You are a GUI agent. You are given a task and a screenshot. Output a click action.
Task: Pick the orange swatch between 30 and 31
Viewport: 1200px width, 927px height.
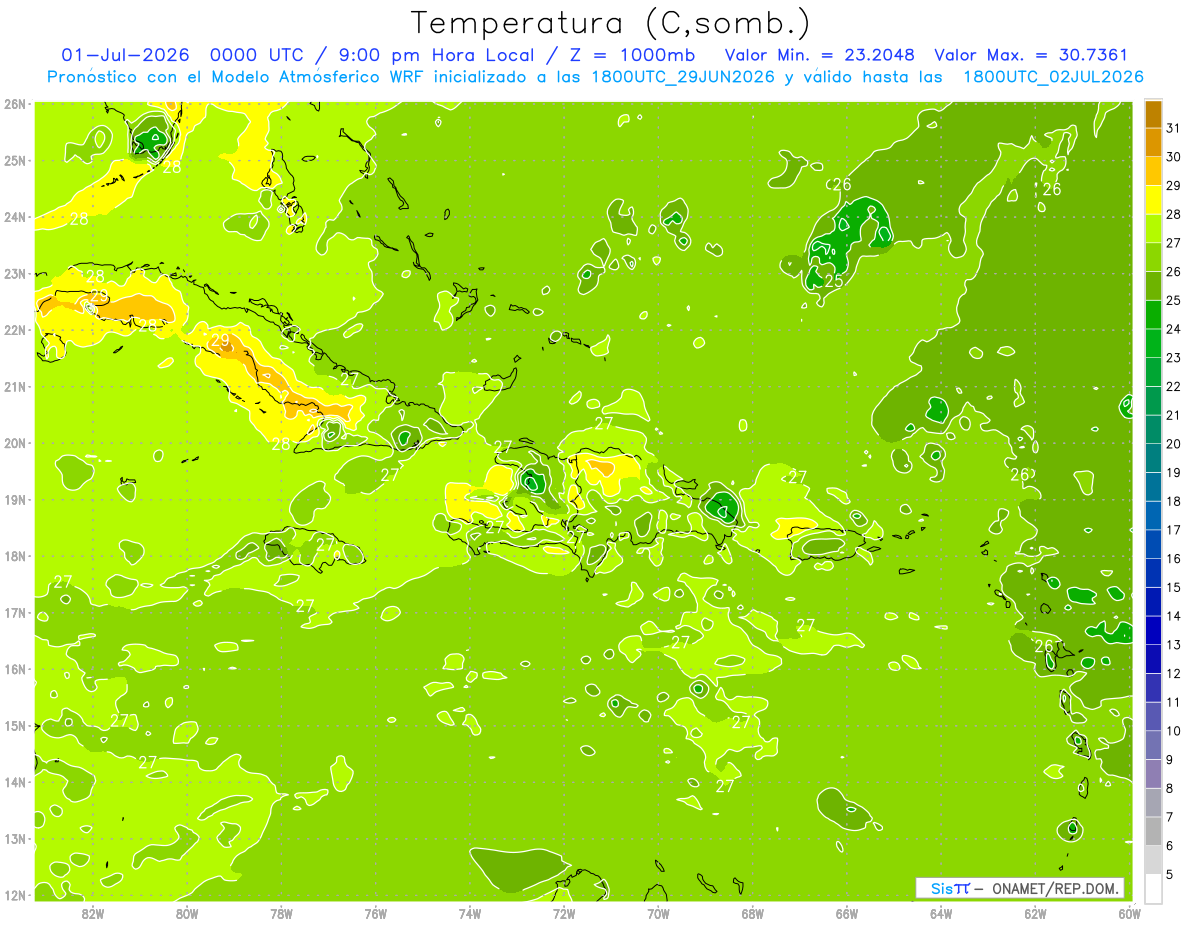point(1153,142)
